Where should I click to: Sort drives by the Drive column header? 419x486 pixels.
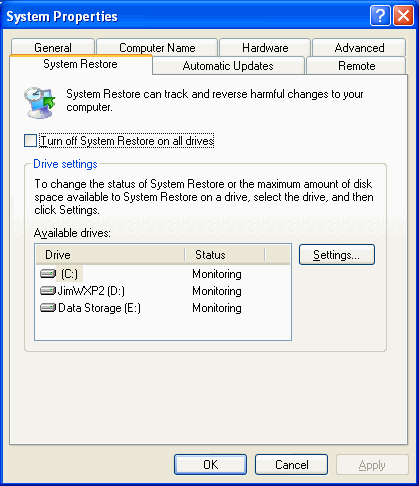(x=110, y=255)
